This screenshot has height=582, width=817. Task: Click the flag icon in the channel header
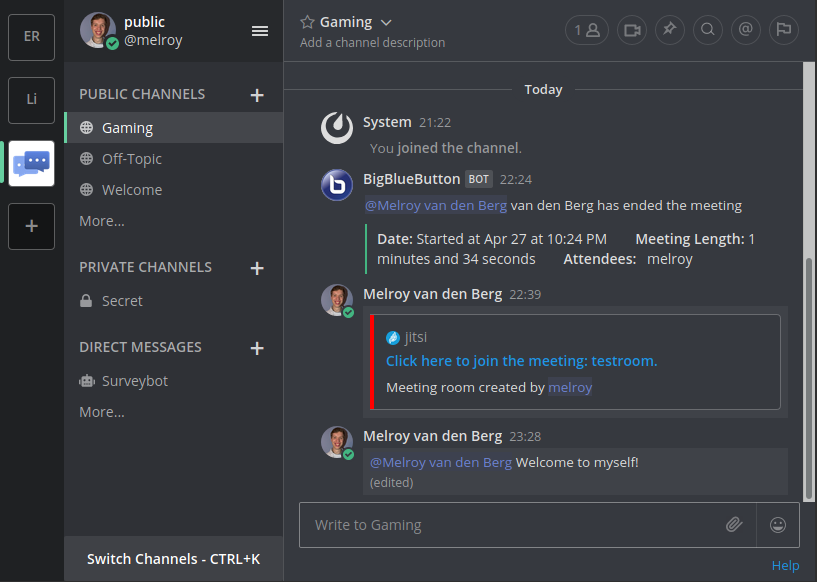point(783,30)
